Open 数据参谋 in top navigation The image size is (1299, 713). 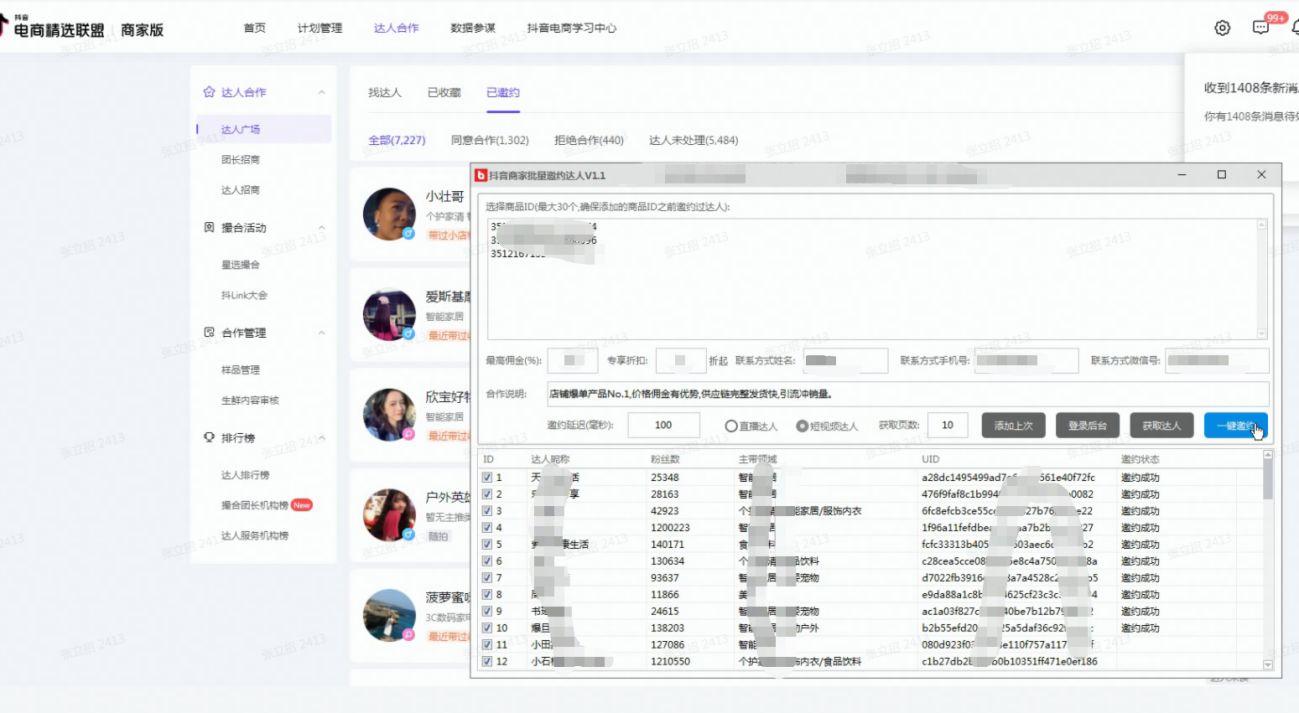(473, 28)
